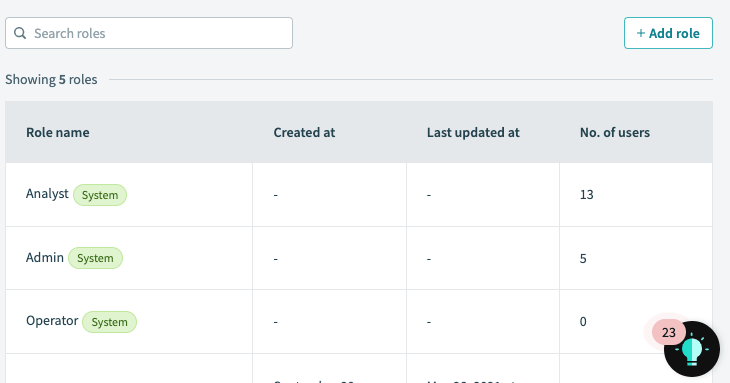Click the 0 users count for Operator
This screenshot has height=383, width=730.
(x=583, y=322)
